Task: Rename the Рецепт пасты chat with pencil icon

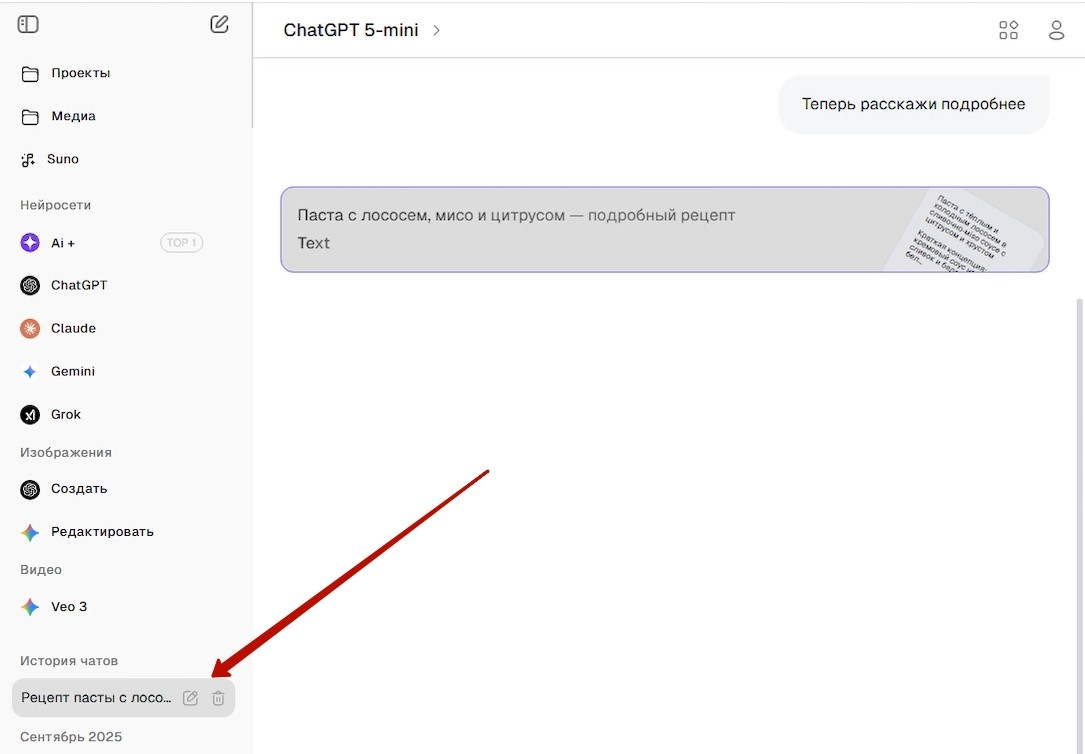Action: pyautogui.click(x=190, y=698)
